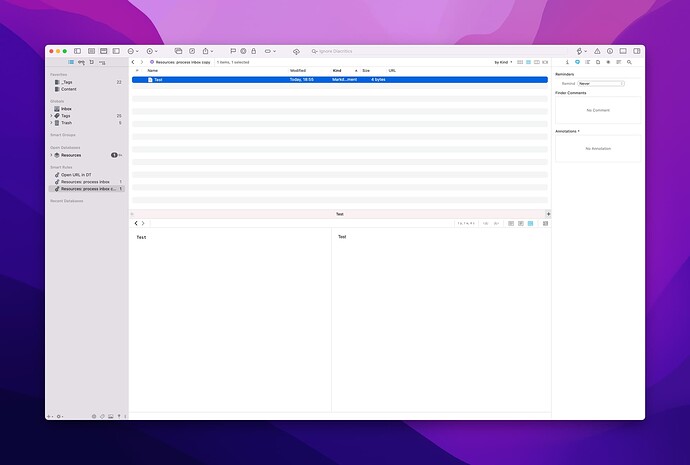
Task: Toggle the lock on the selected document
Action: (253, 51)
